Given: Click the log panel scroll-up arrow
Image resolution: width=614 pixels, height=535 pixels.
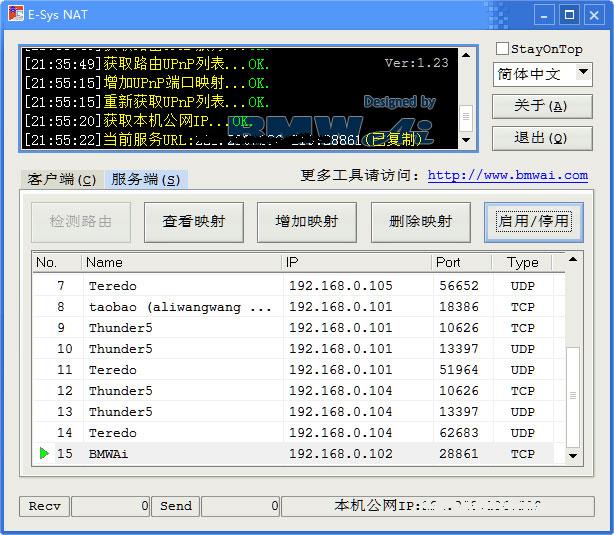Looking at the screenshot, I should tap(466, 55).
